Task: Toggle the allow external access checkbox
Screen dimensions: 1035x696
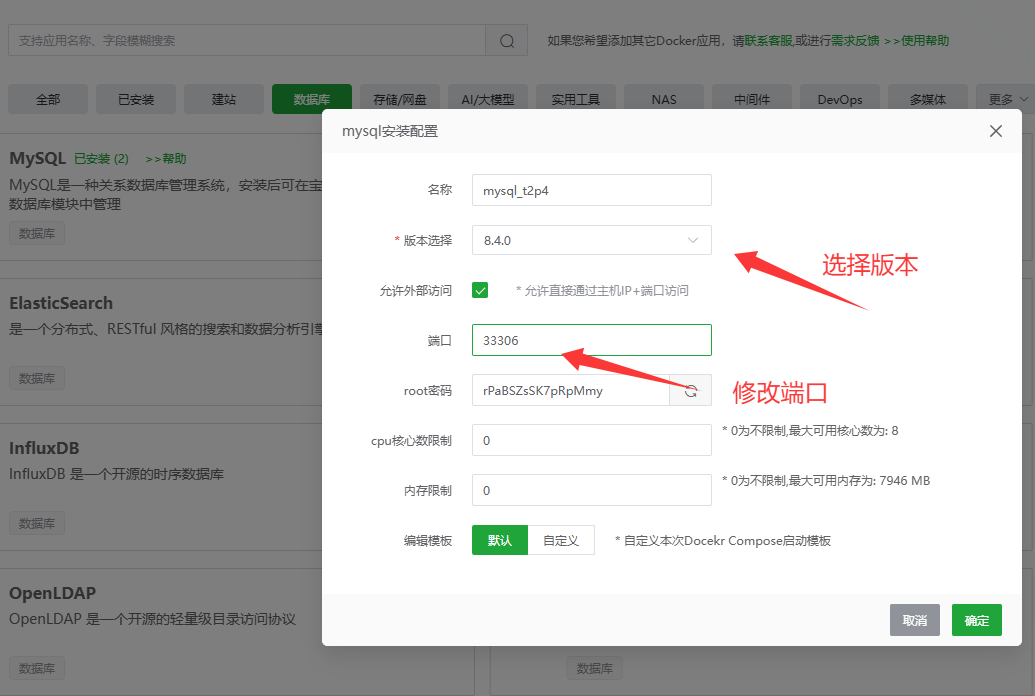Action: click(x=480, y=290)
